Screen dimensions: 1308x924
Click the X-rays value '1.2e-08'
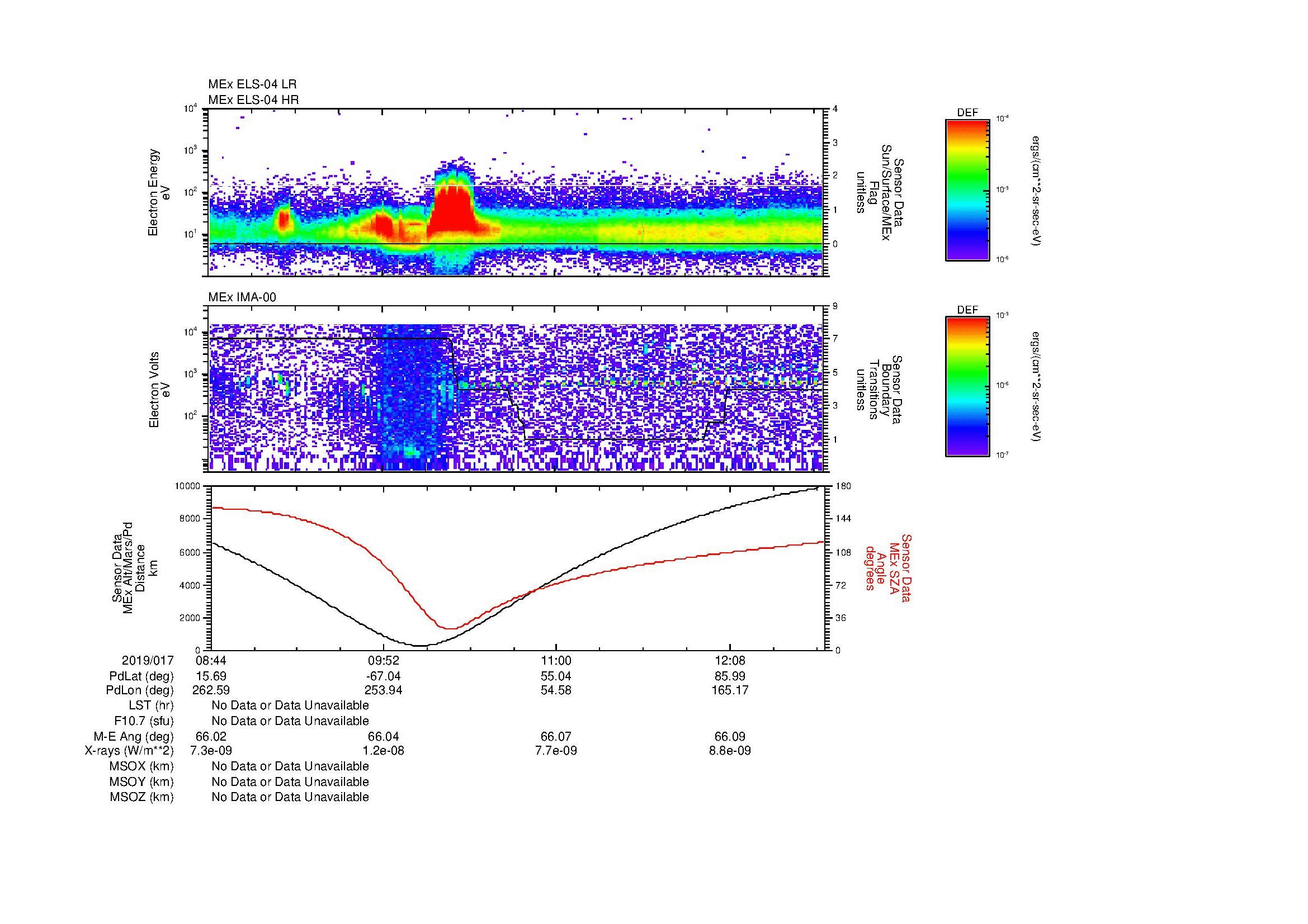click(384, 751)
